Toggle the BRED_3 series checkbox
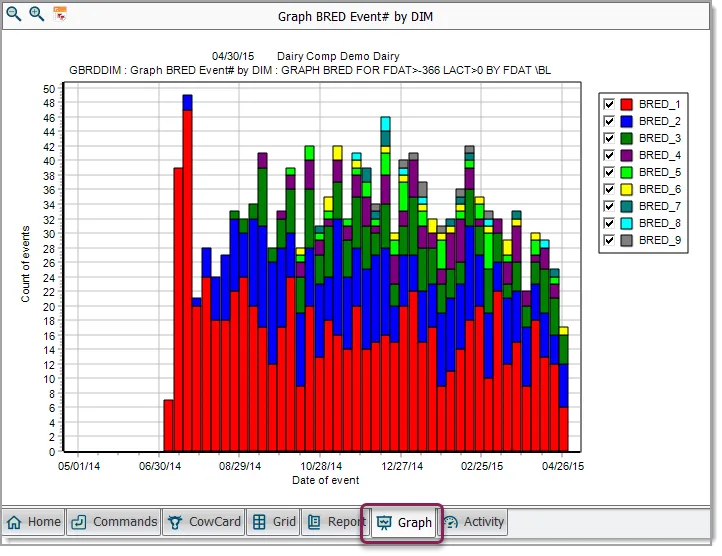The width and height of the screenshot is (722, 556). point(609,138)
